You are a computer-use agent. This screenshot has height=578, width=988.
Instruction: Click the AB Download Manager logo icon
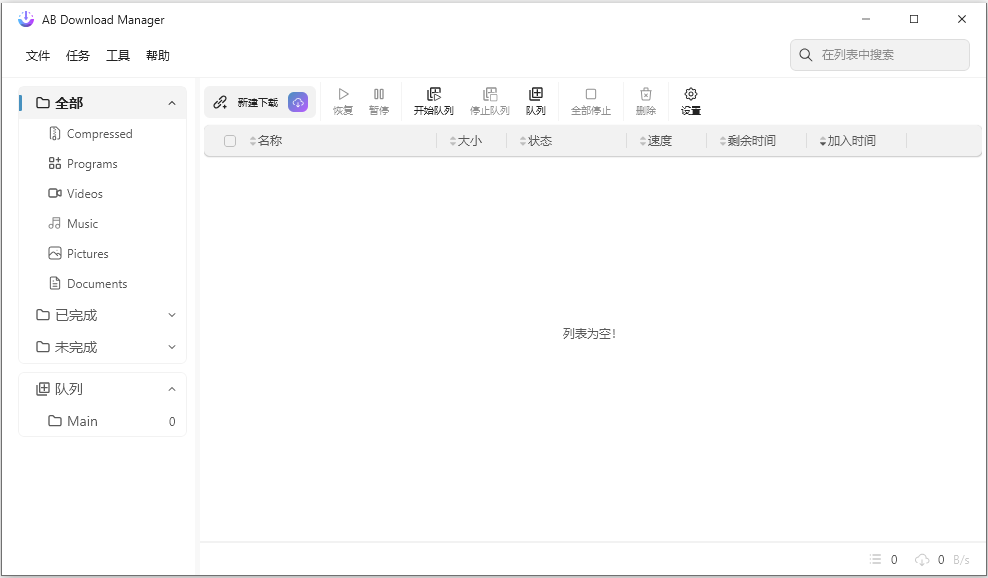click(x=26, y=19)
